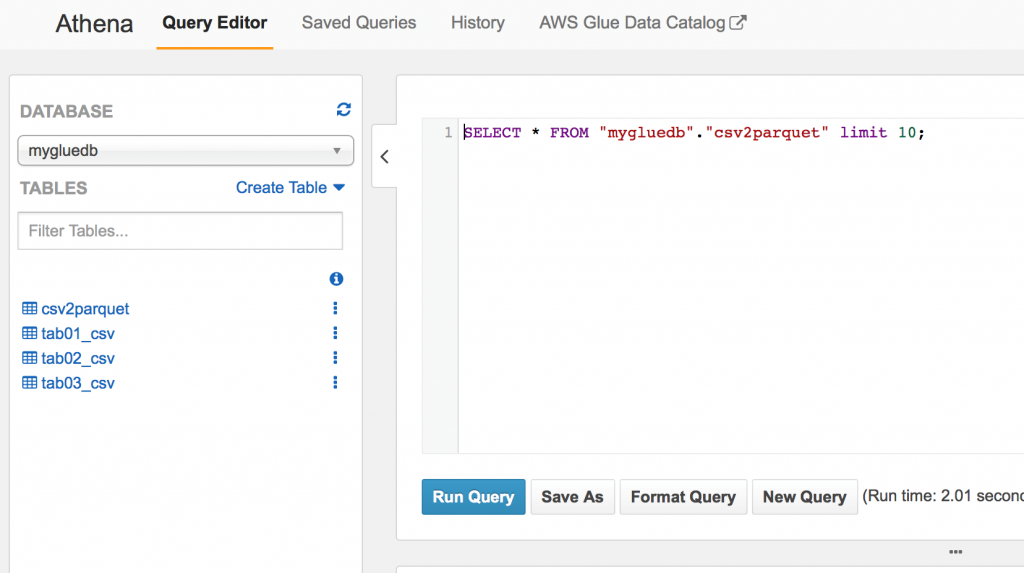Open options menu for csv2parquet table

(335, 308)
